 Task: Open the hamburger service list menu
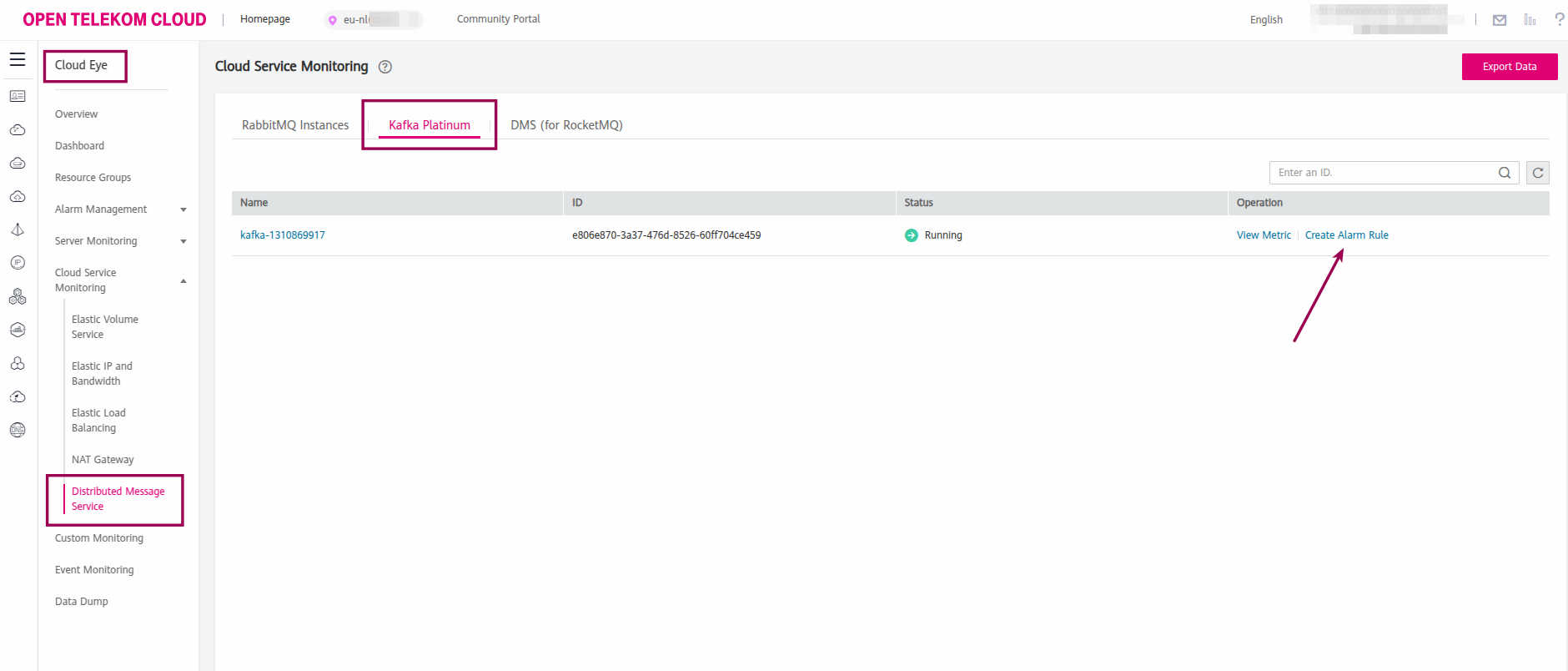[x=18, y=59]
